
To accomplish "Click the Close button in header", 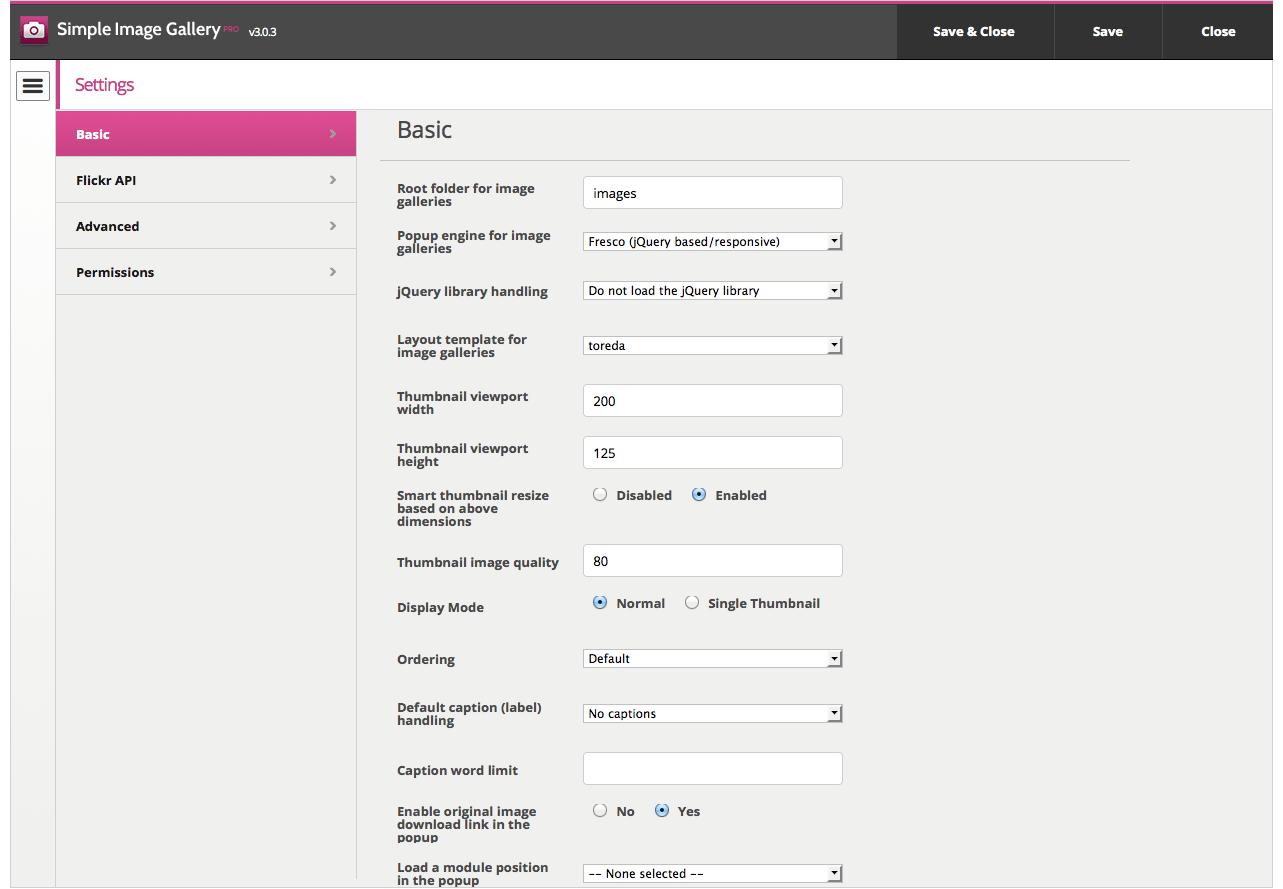I will tap(1218, 31).
